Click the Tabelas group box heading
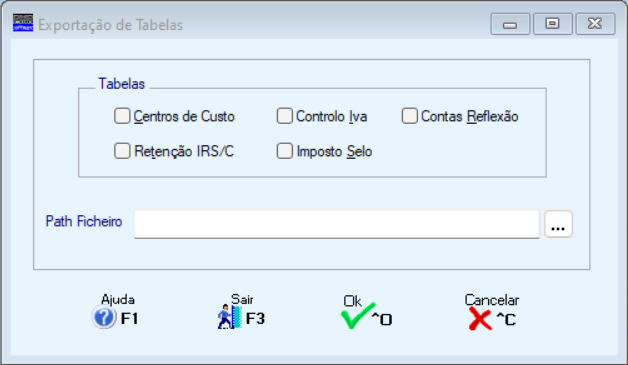This screenshot has height=365, width=628. (x=121, y=84)
